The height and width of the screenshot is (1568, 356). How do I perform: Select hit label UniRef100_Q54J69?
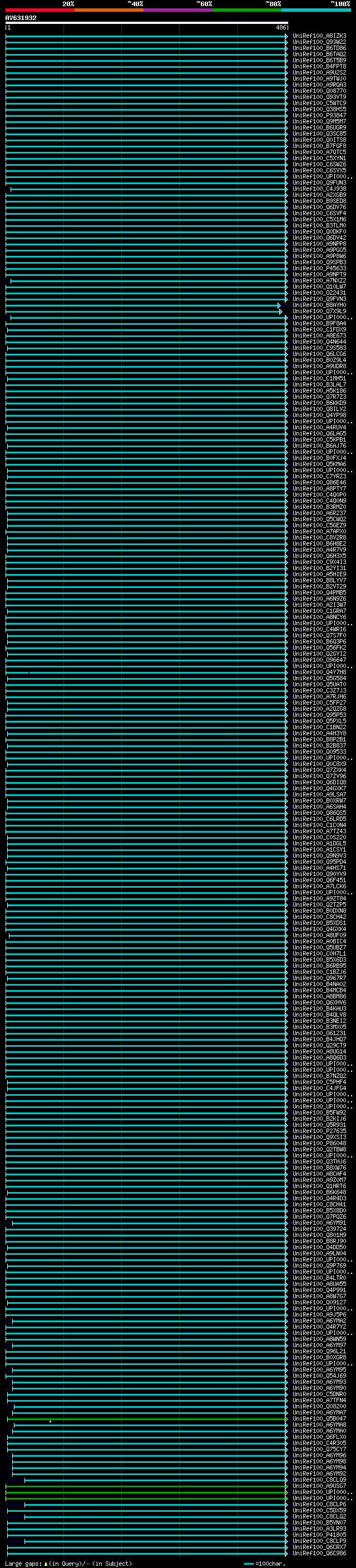click(319, 1376)
